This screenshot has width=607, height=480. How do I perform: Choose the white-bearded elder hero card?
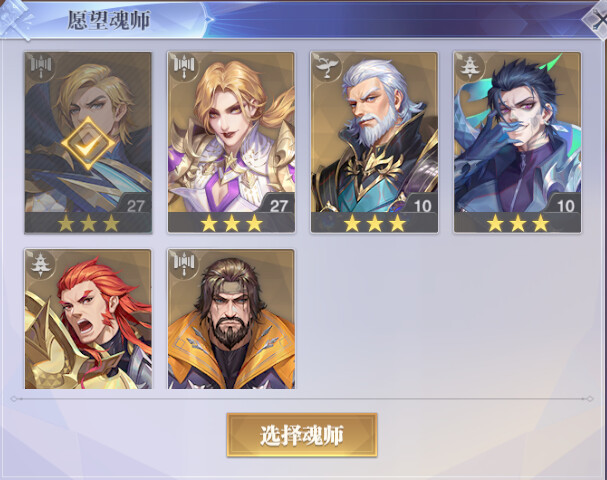click(x=374, y=142)
